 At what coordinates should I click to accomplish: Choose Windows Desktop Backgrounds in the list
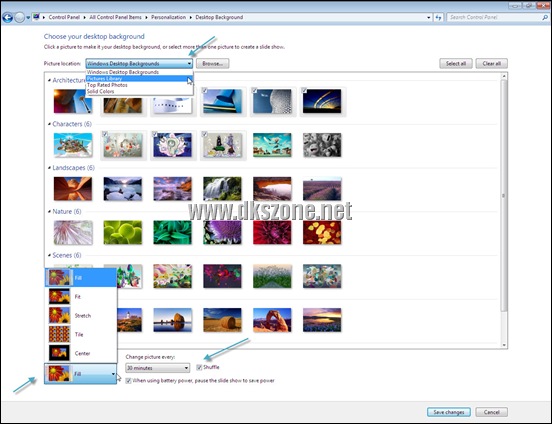(139, 72)
